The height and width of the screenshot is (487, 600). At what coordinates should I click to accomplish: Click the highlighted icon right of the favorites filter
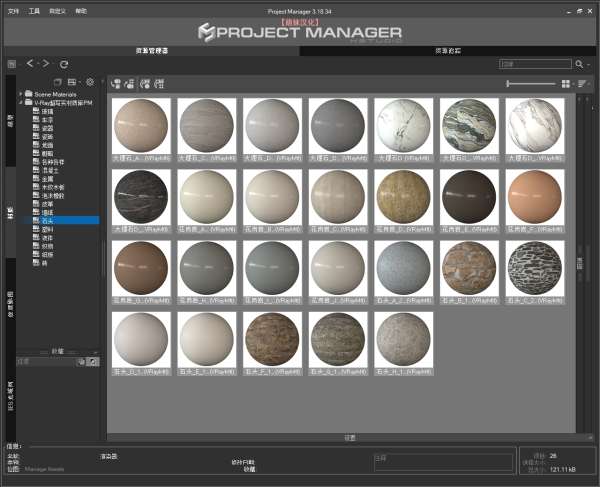pos(93,362)
